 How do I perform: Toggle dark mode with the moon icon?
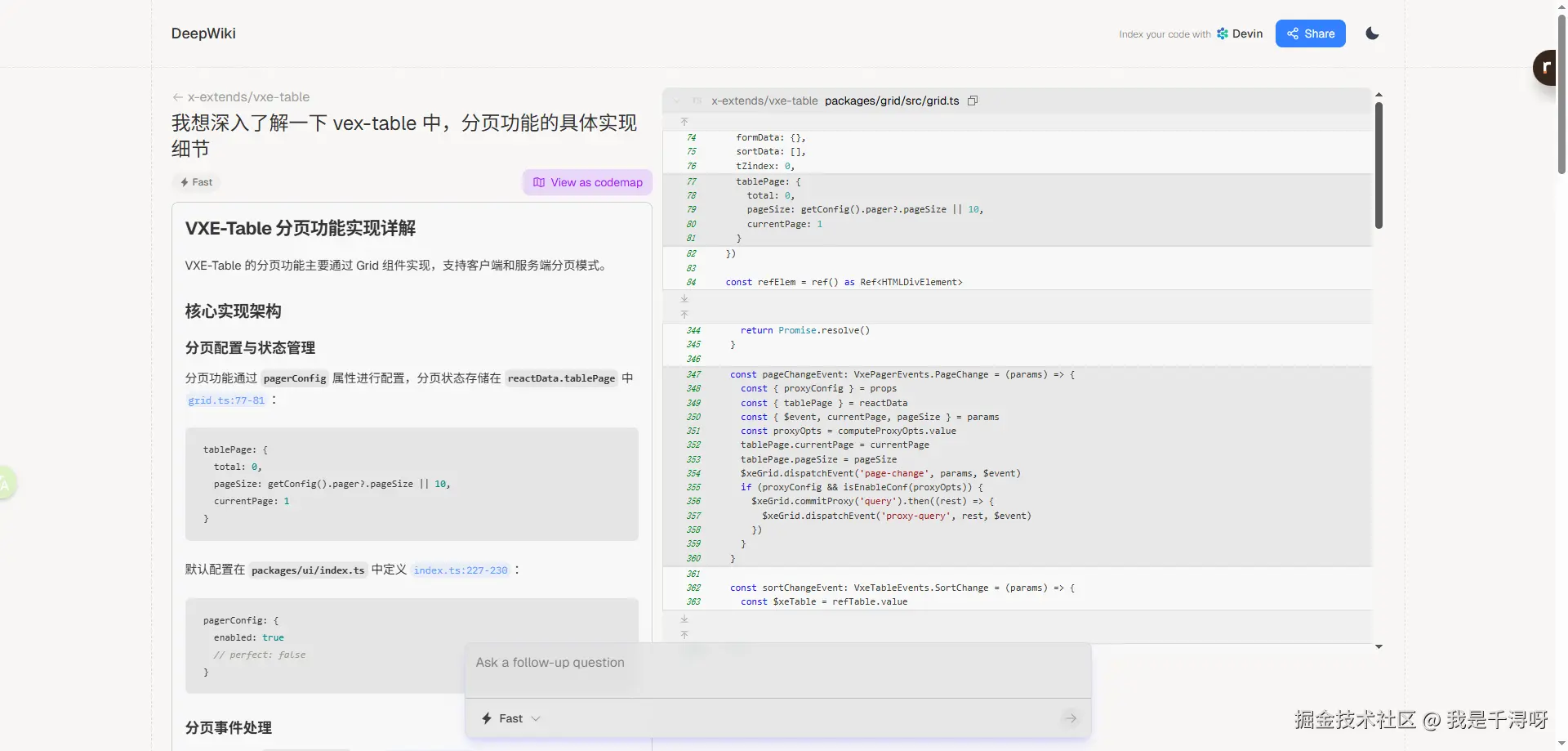pyautogui.click(x=1372, y=34)
